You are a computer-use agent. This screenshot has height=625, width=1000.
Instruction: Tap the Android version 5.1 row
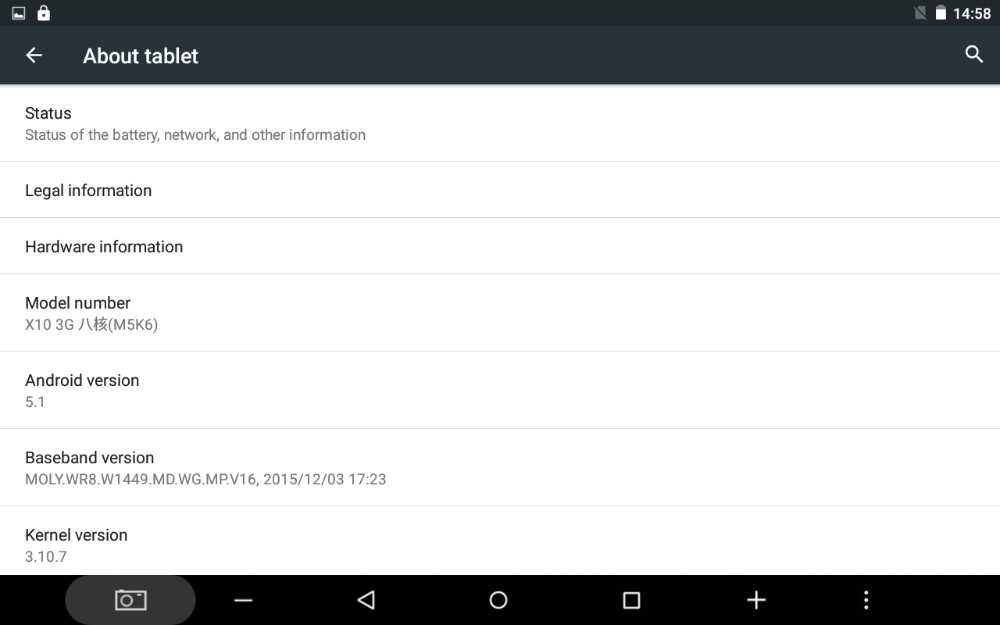(x=500, y=390)
